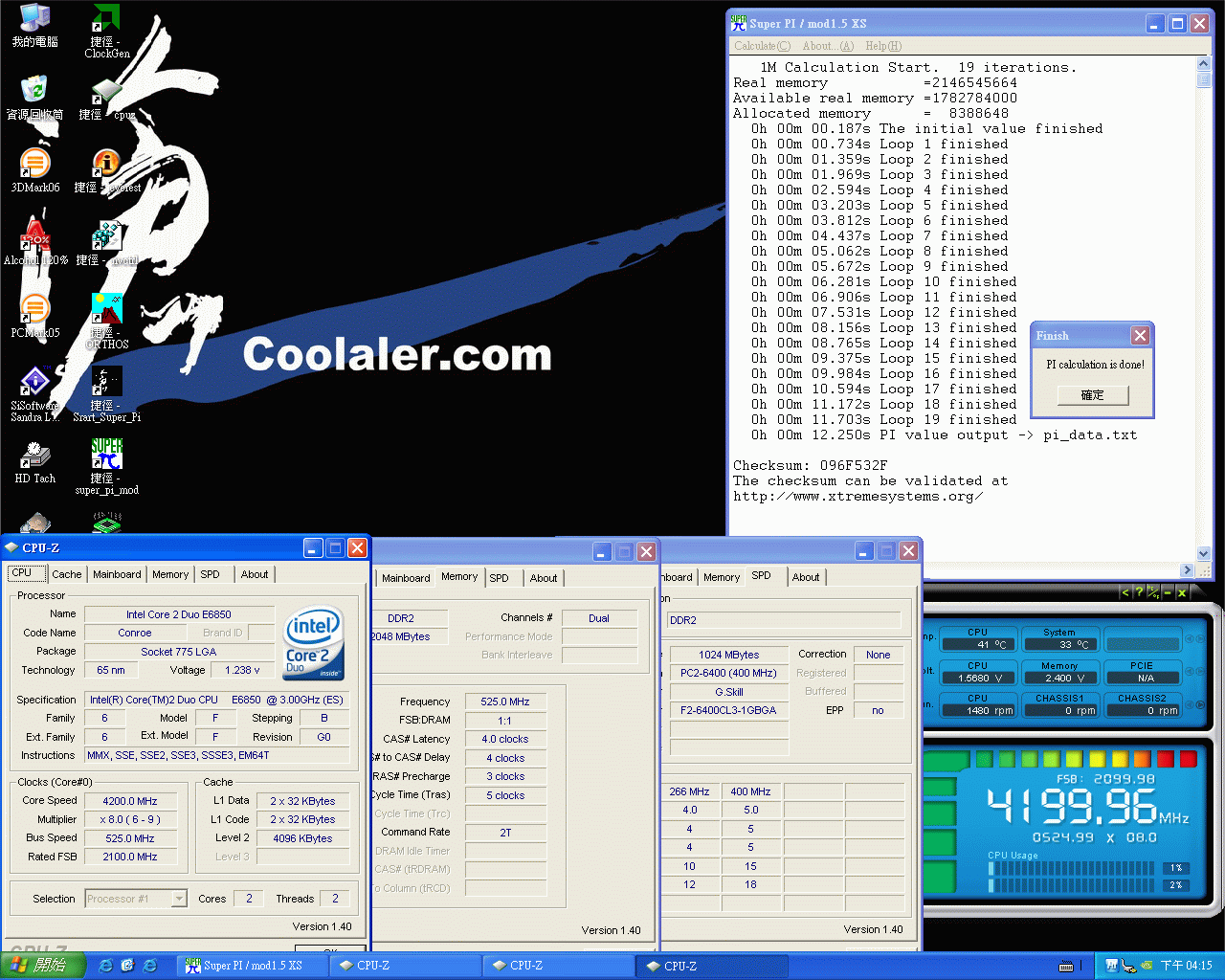Open the everest shortcut icon
Screen dimensions: 1225x980
click(x=106, y=171)
